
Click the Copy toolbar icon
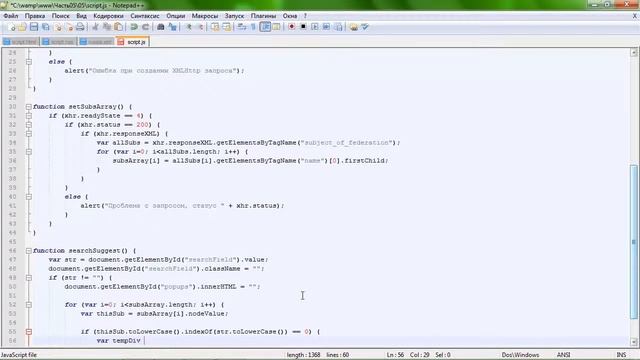(107, 27)
